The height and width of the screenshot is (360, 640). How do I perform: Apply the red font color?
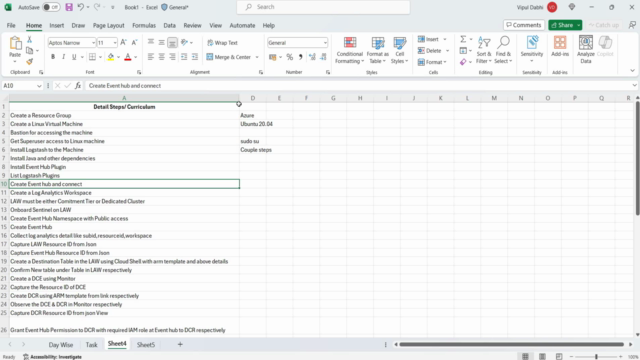128,57
